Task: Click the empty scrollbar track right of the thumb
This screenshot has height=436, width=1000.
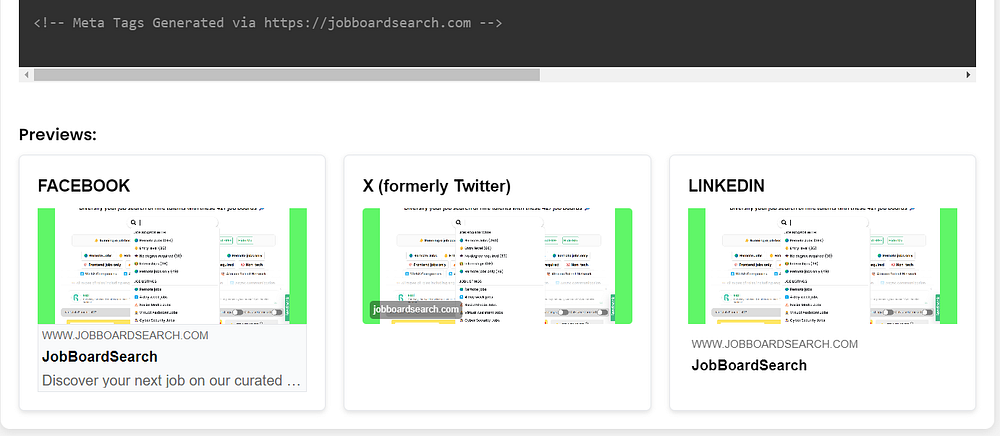Action: [x=751, y=75]
